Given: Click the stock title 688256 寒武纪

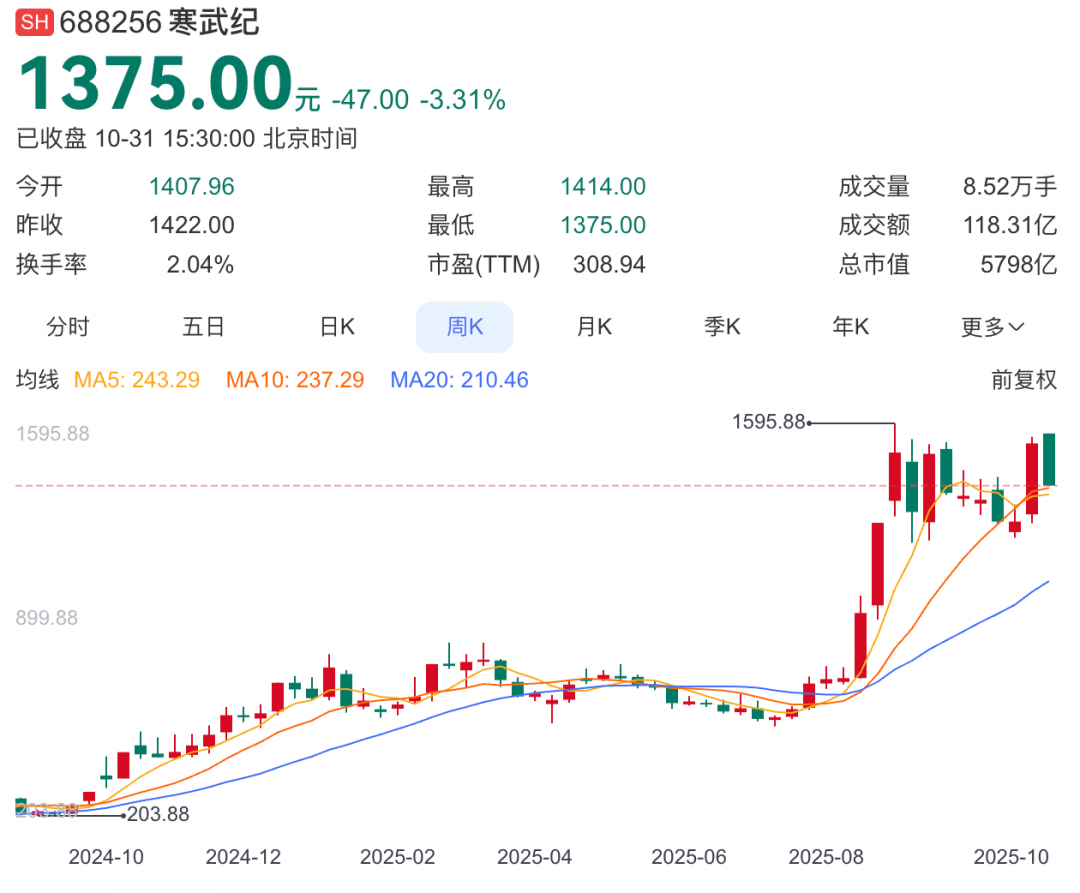Looking at the screenshot, I should point(159,22).
